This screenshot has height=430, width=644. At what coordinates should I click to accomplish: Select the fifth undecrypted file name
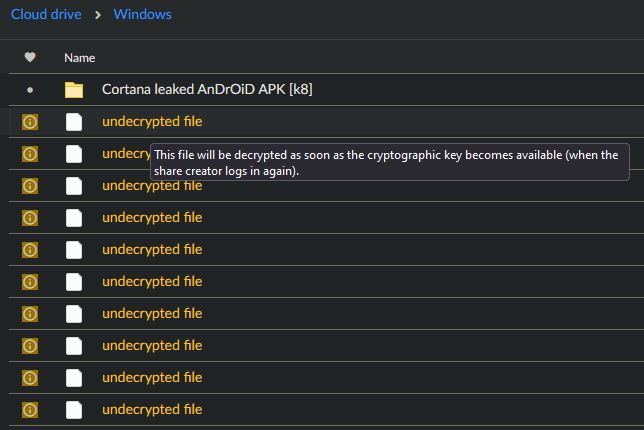[152, 250]
